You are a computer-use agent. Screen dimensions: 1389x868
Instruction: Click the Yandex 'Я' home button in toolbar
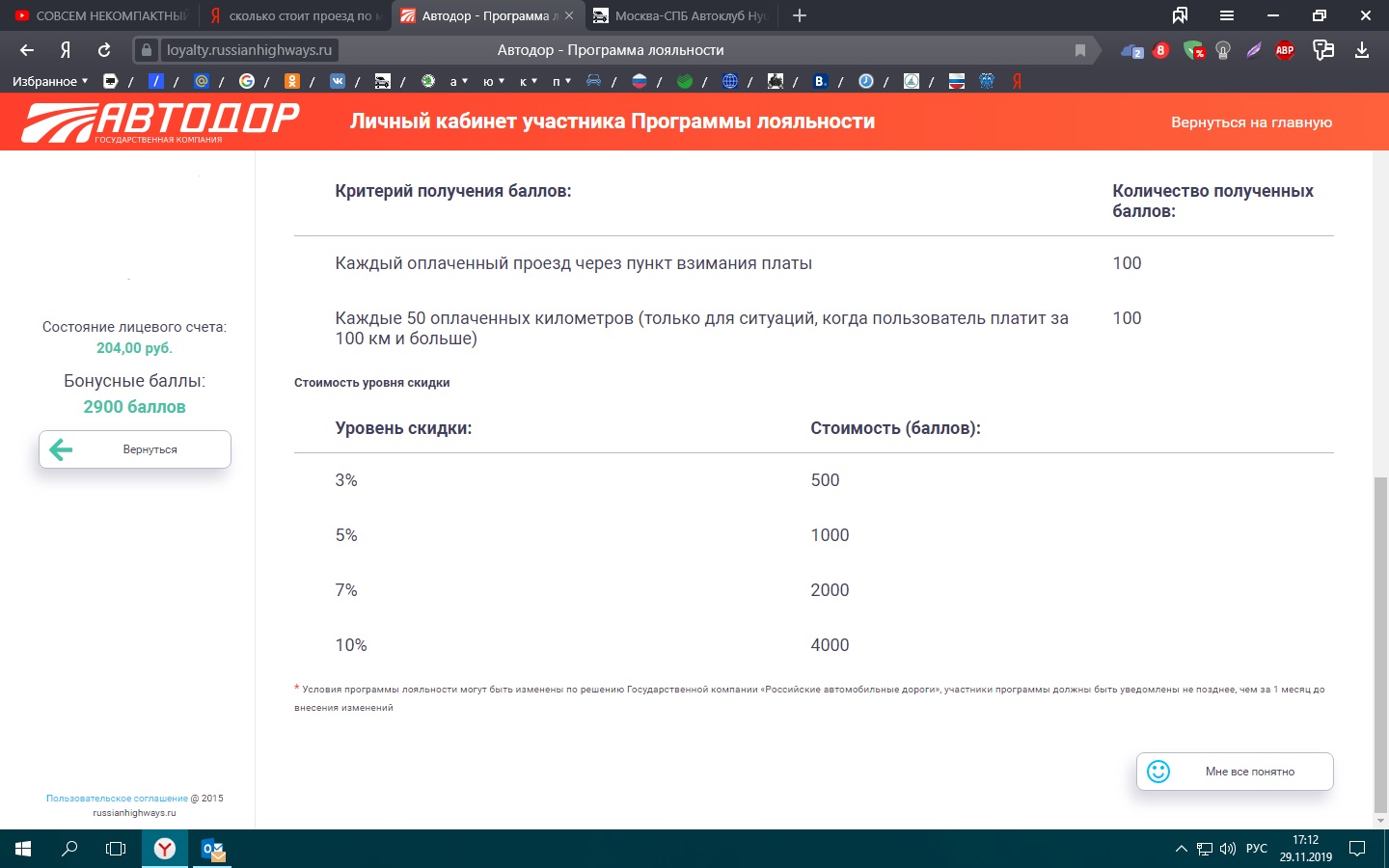click(x=66, y=50)
